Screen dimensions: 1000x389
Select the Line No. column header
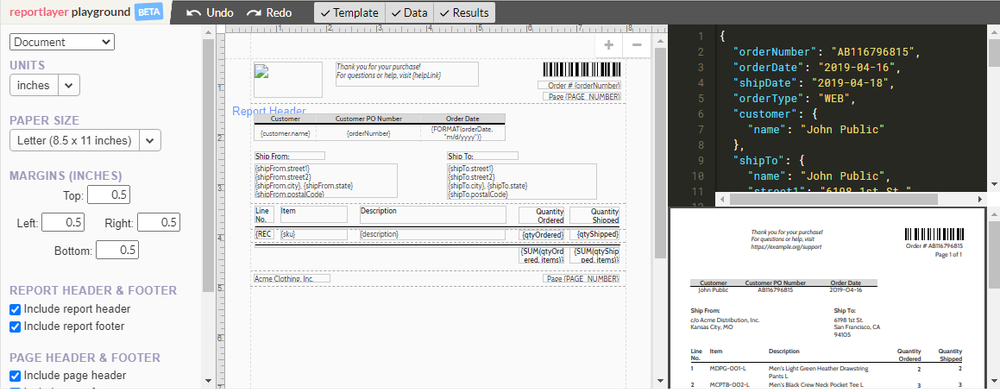click(264, 214)
